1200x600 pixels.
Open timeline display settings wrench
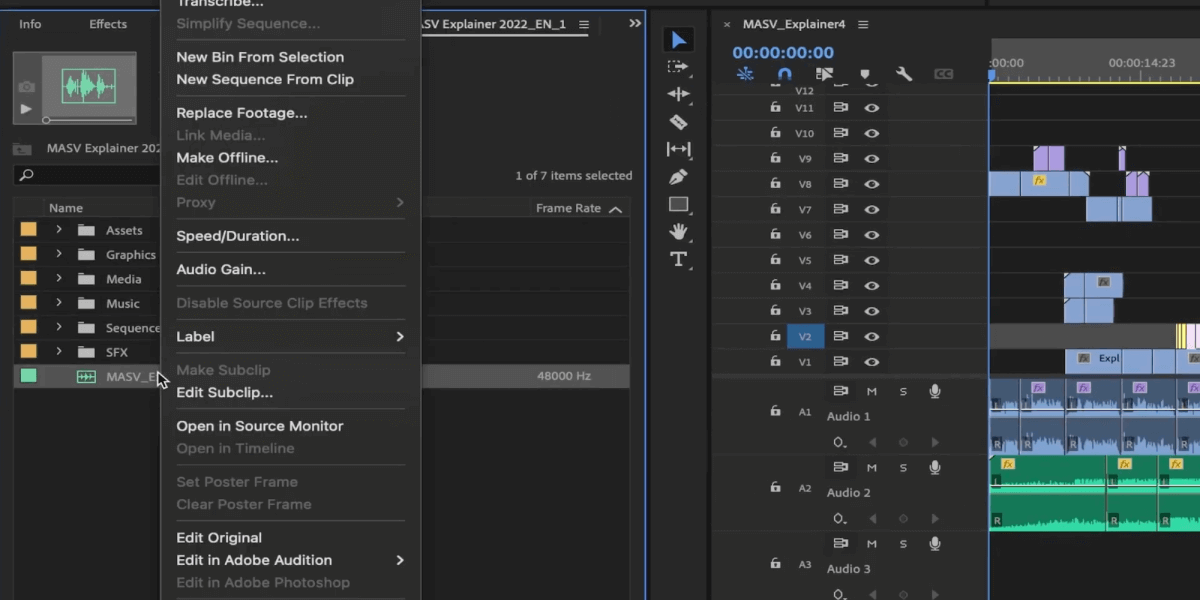(904, 74)
